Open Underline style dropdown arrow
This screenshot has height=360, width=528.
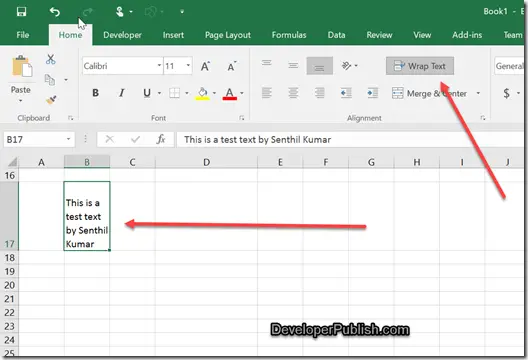pos(160,93)
